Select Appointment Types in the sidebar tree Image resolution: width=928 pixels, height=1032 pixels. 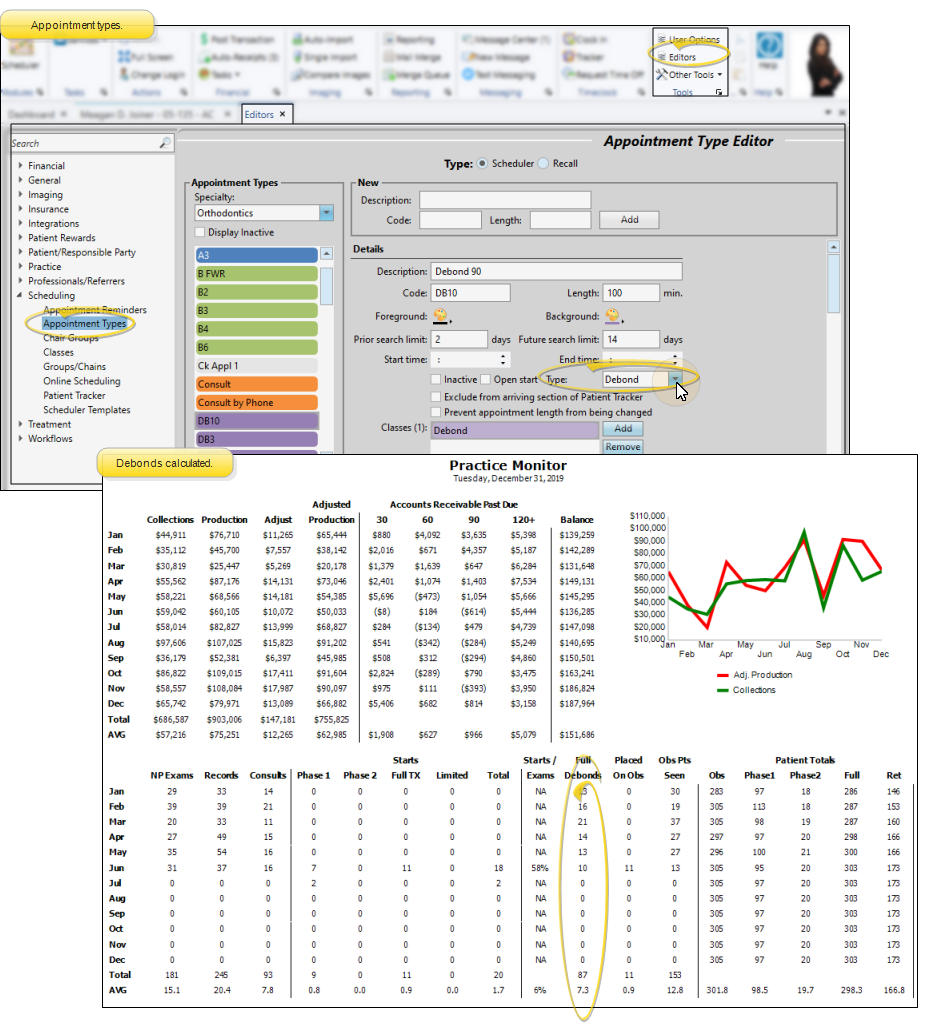coord(84,324)
